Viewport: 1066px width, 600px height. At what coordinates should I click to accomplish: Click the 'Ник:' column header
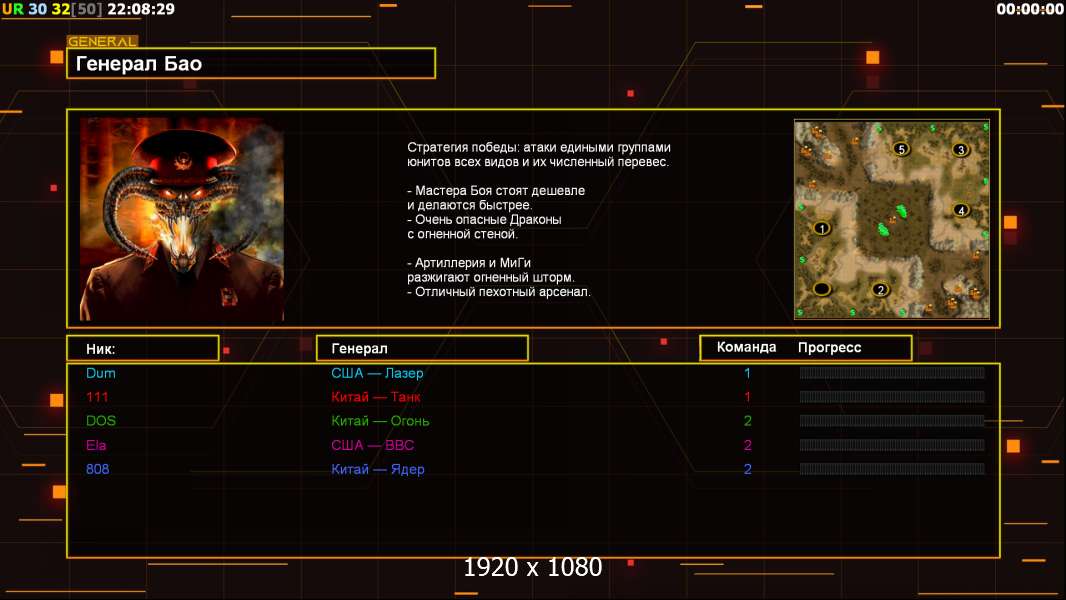(x=143, y=348)
